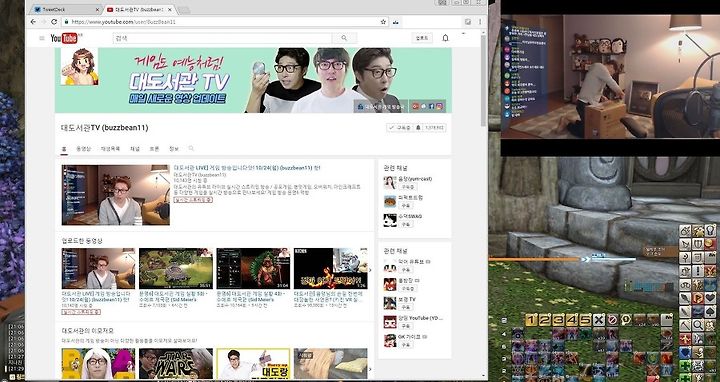Click the exclamation mark icon in game menu
This screenshot has height=382, width=720.
pyautogui.click(x=698, y=271)
